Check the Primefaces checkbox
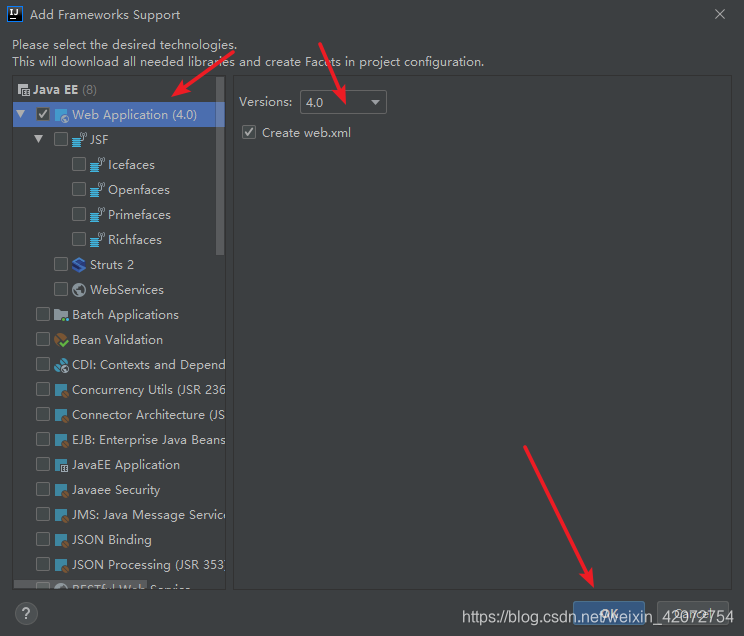The height and width of the screenshot is (636, 744). click(x=79, y=214)
